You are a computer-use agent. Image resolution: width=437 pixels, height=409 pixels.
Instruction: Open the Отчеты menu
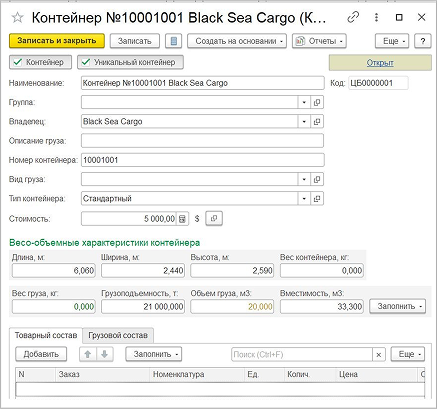click(x=319, y=41)
